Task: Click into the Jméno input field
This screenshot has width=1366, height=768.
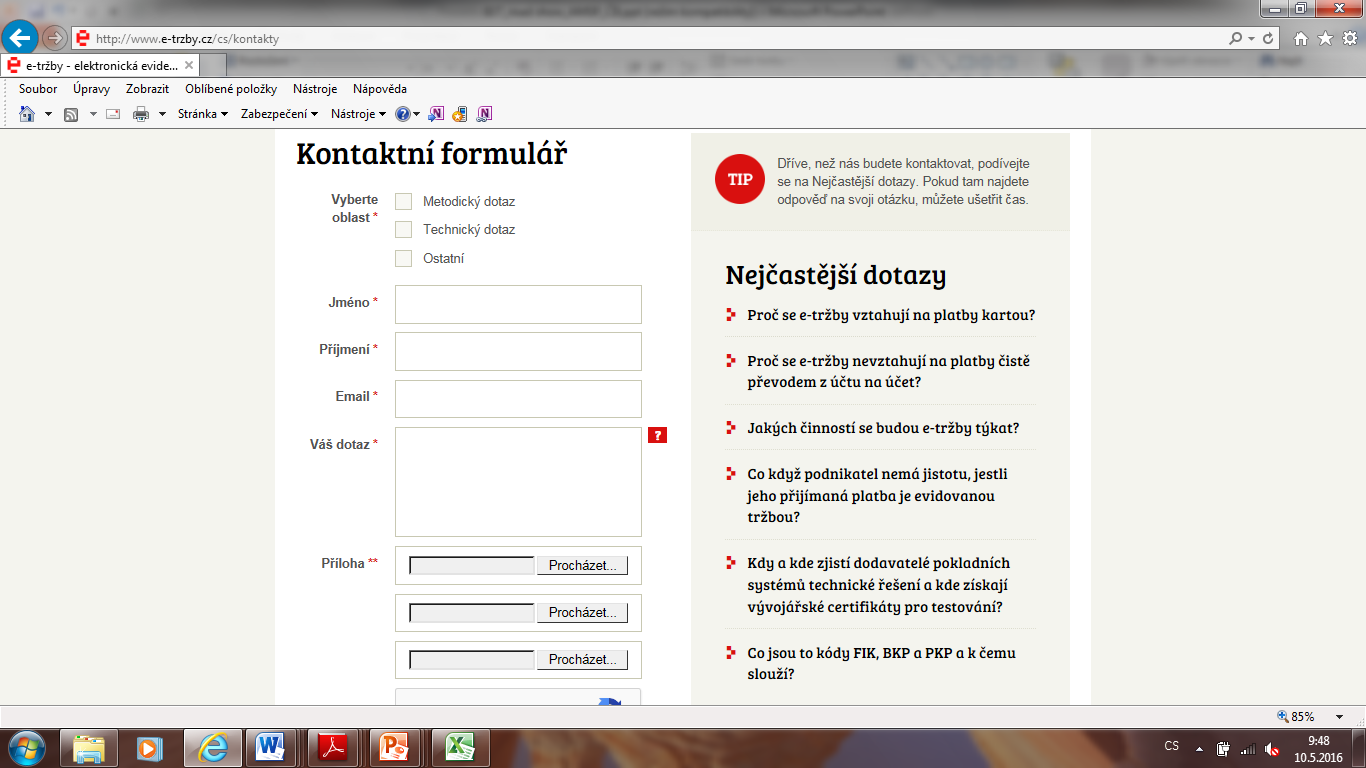Action: [518, 304]
